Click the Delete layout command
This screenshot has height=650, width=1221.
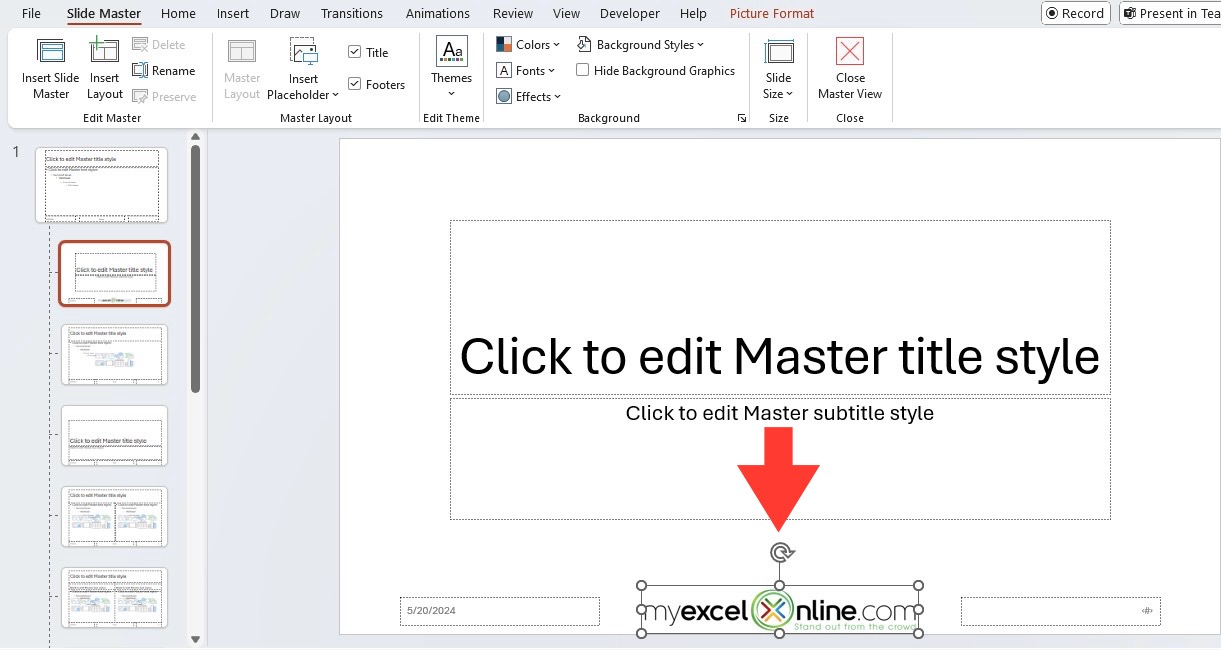(x=159, y=45)
